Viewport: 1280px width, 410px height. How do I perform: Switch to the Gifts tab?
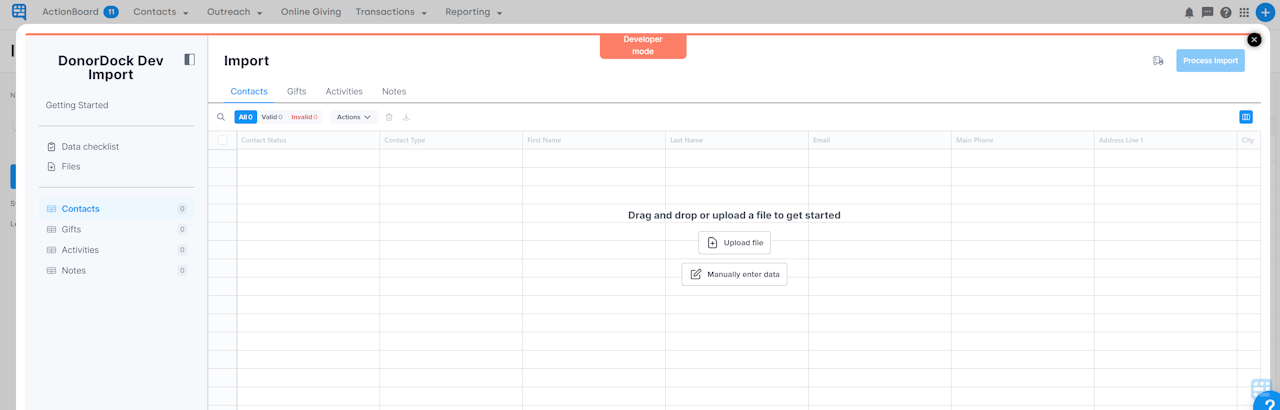(x=297, y=91)
